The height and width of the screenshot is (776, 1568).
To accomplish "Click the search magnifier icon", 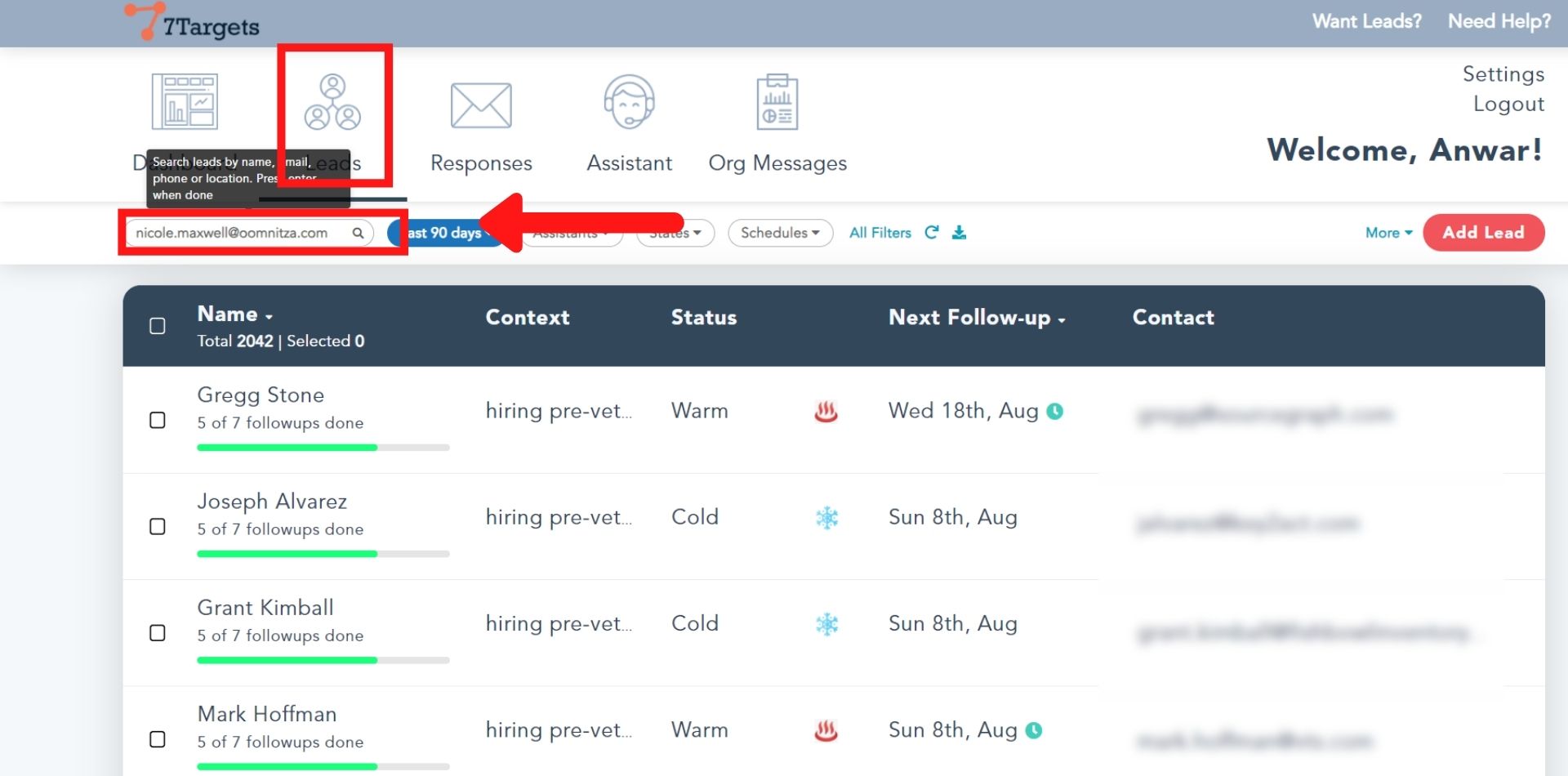I will (x=358, y=233).
